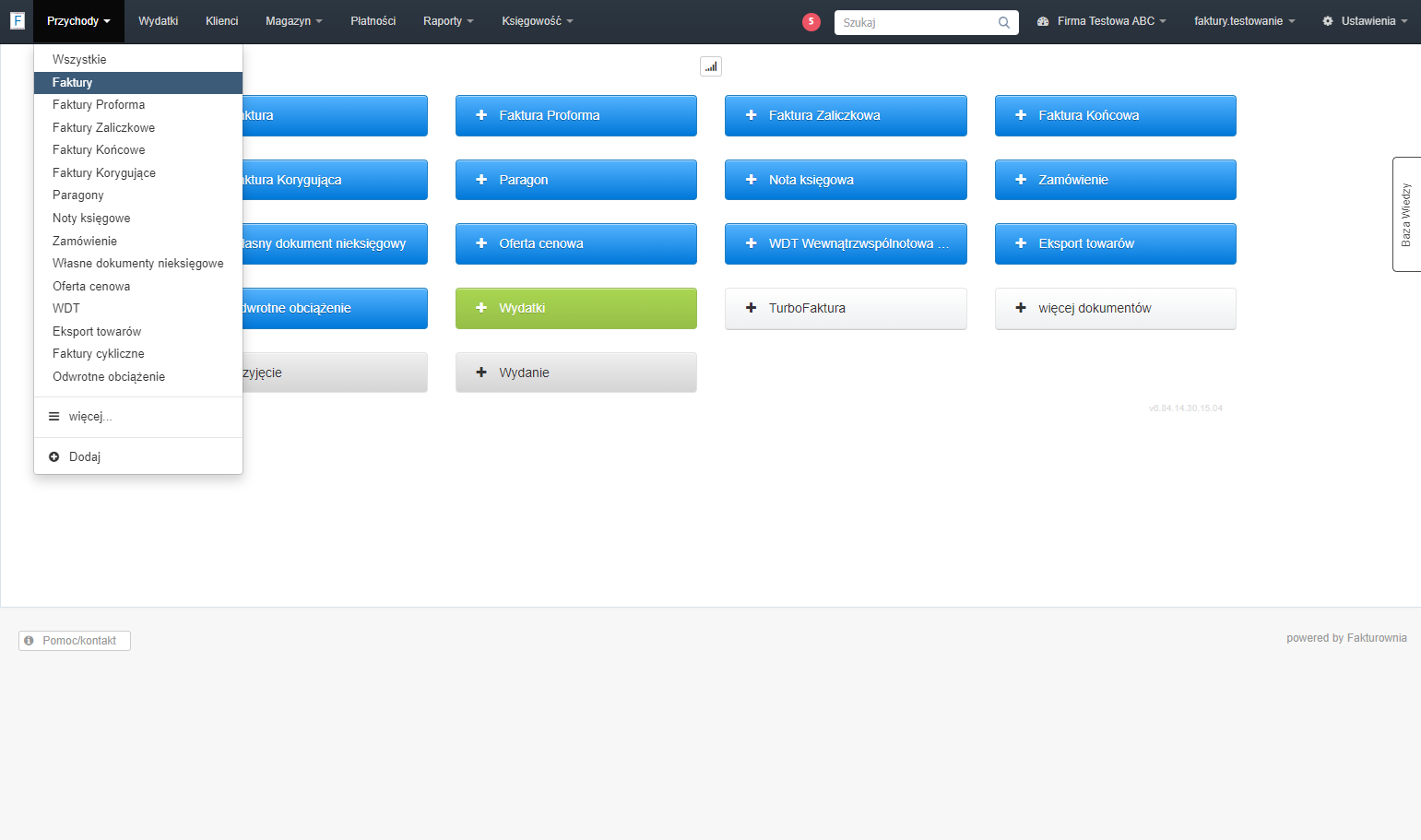Click the plus icon on Faktura Proforma button
The width and height of the screenshot is (1421, 840).
481,115
